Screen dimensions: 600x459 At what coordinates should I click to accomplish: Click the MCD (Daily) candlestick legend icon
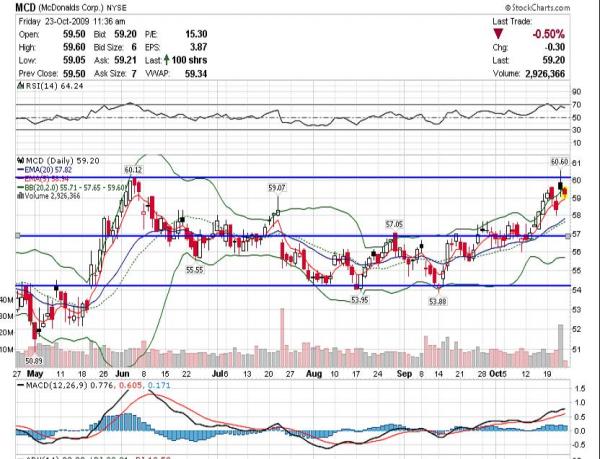[21, 160]
